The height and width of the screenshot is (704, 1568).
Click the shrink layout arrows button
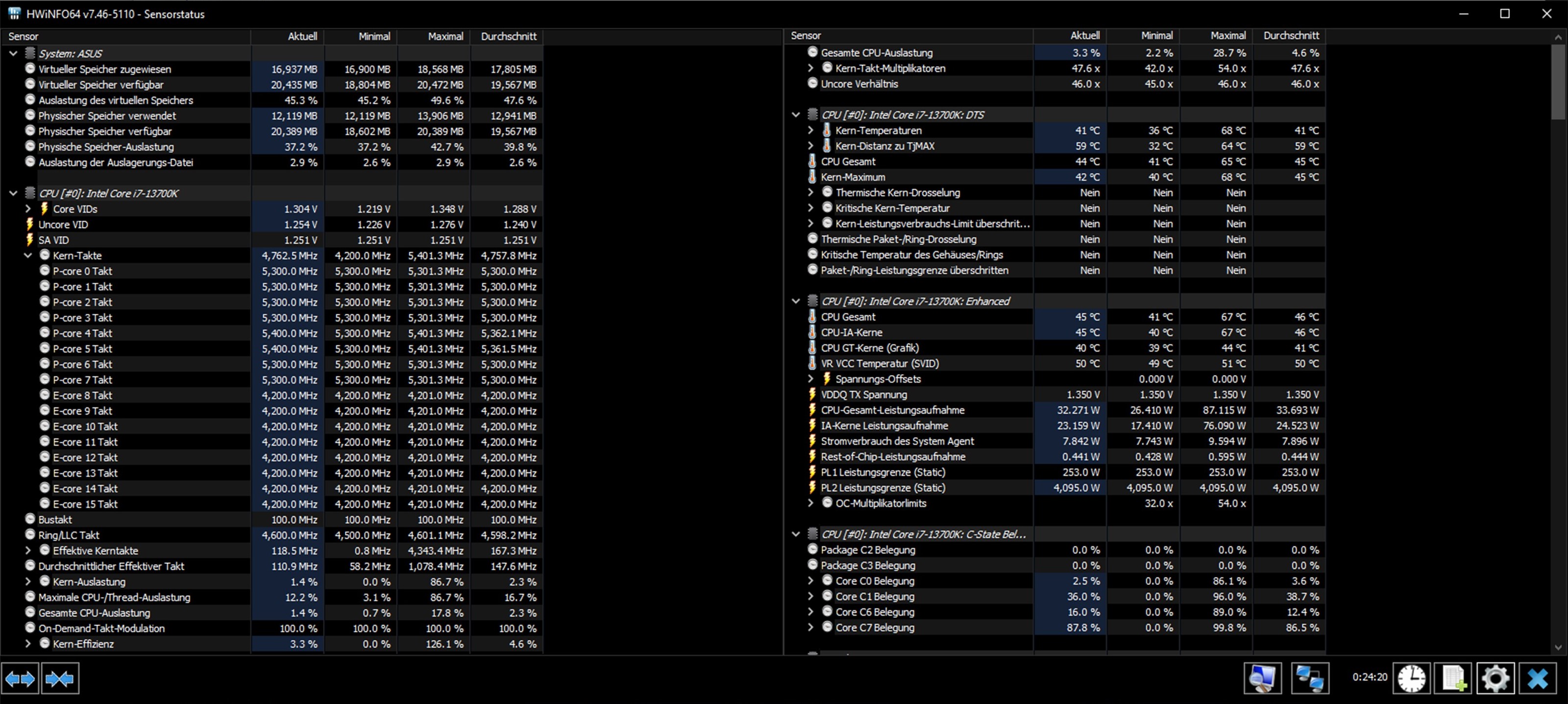pos(60,679)
